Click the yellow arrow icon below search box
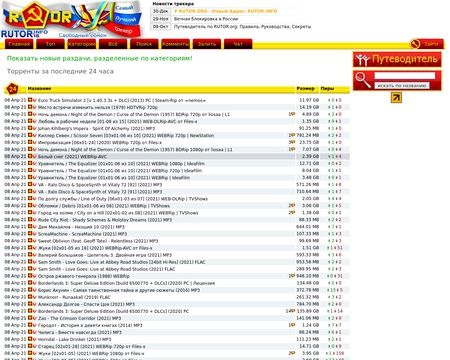 (396, 98)
